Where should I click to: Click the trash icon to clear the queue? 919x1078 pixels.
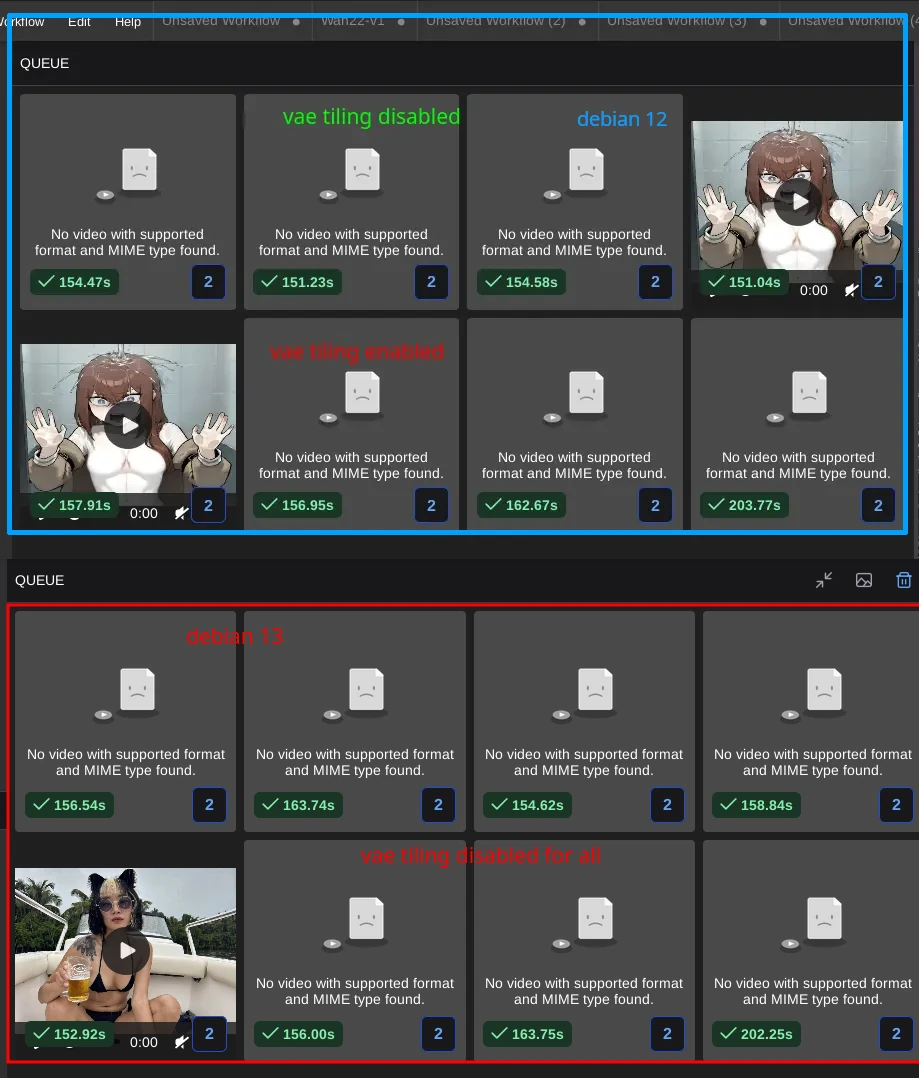tap(904, 580)
